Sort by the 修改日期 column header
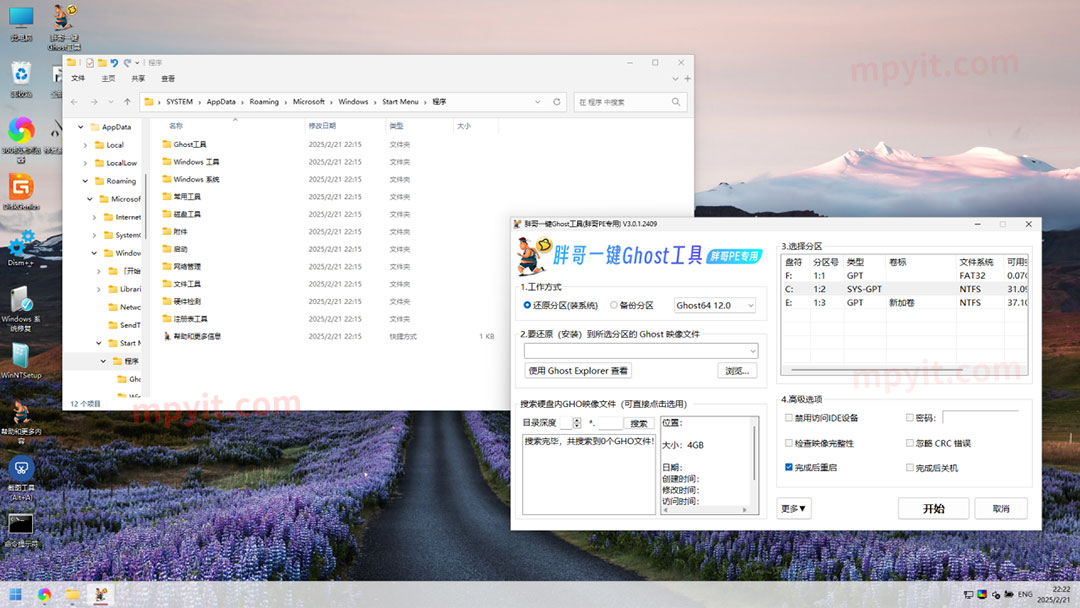Viewport: 1080px width, 608px height. [322, 126]
